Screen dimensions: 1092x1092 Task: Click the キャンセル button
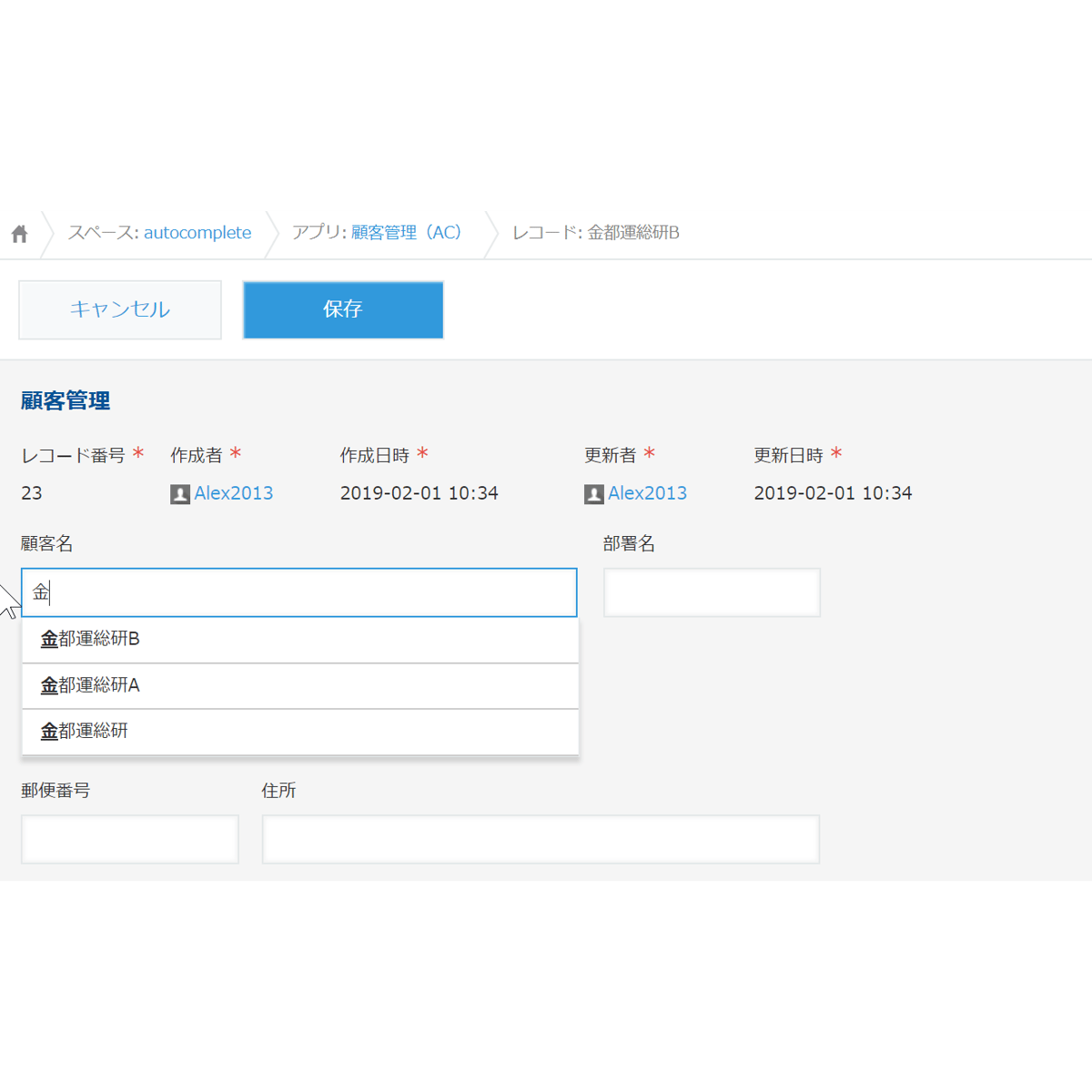coord(120,309)
